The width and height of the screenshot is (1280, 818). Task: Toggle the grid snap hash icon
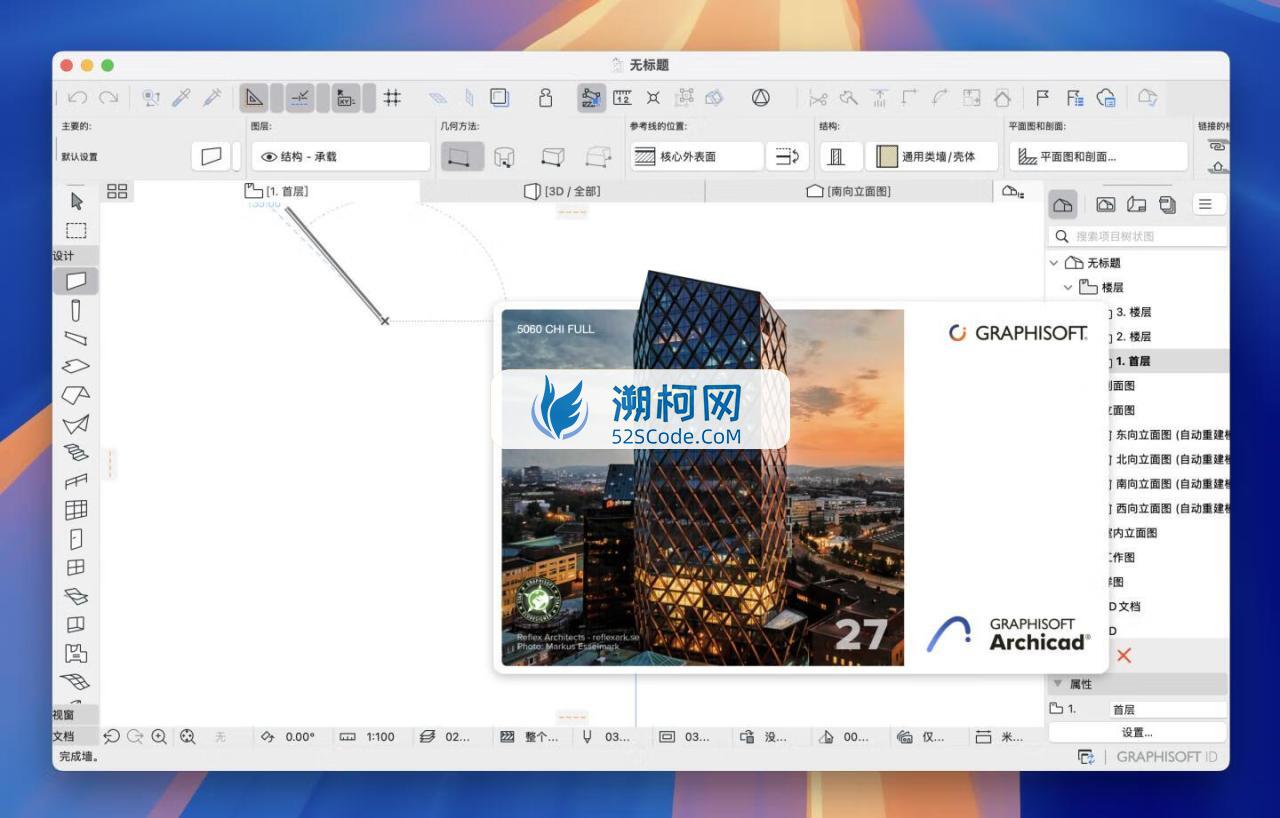pos(393,97)
